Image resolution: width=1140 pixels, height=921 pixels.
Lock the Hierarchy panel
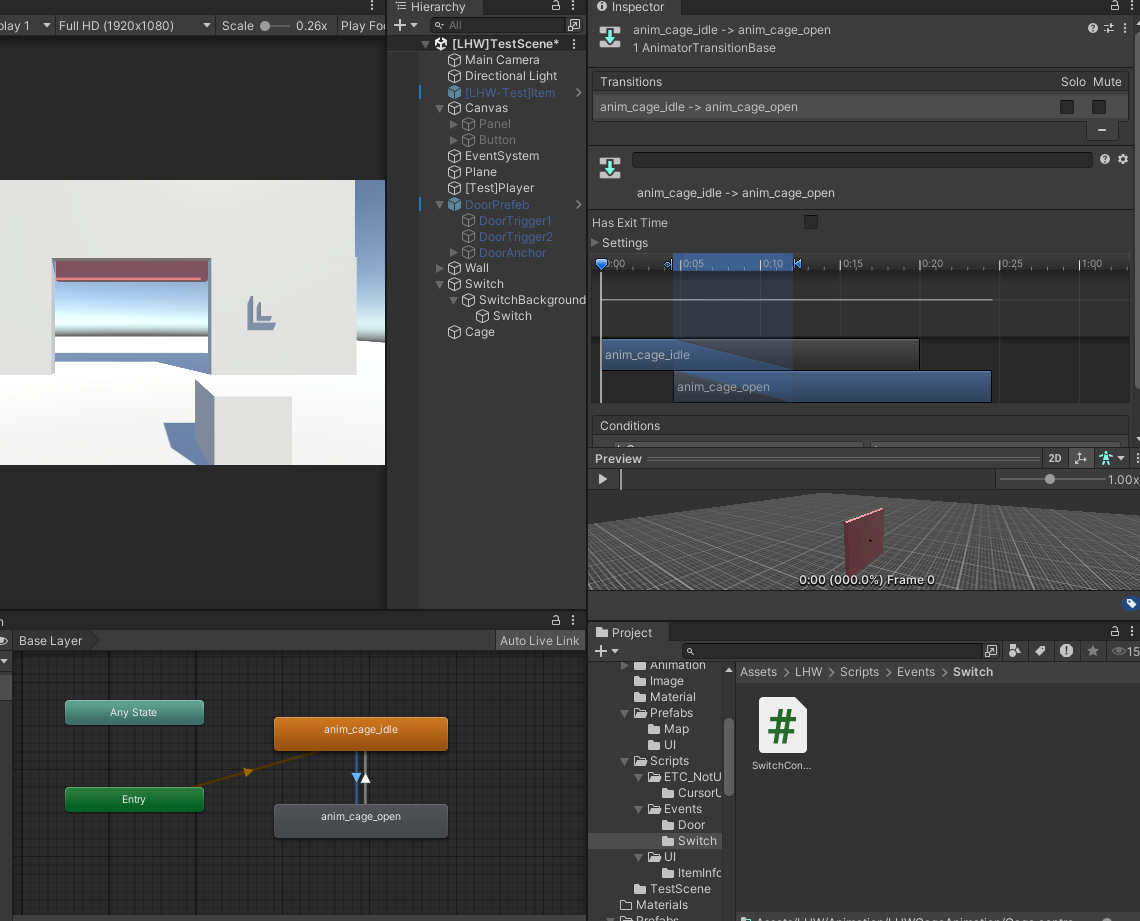tap(556, 7)
